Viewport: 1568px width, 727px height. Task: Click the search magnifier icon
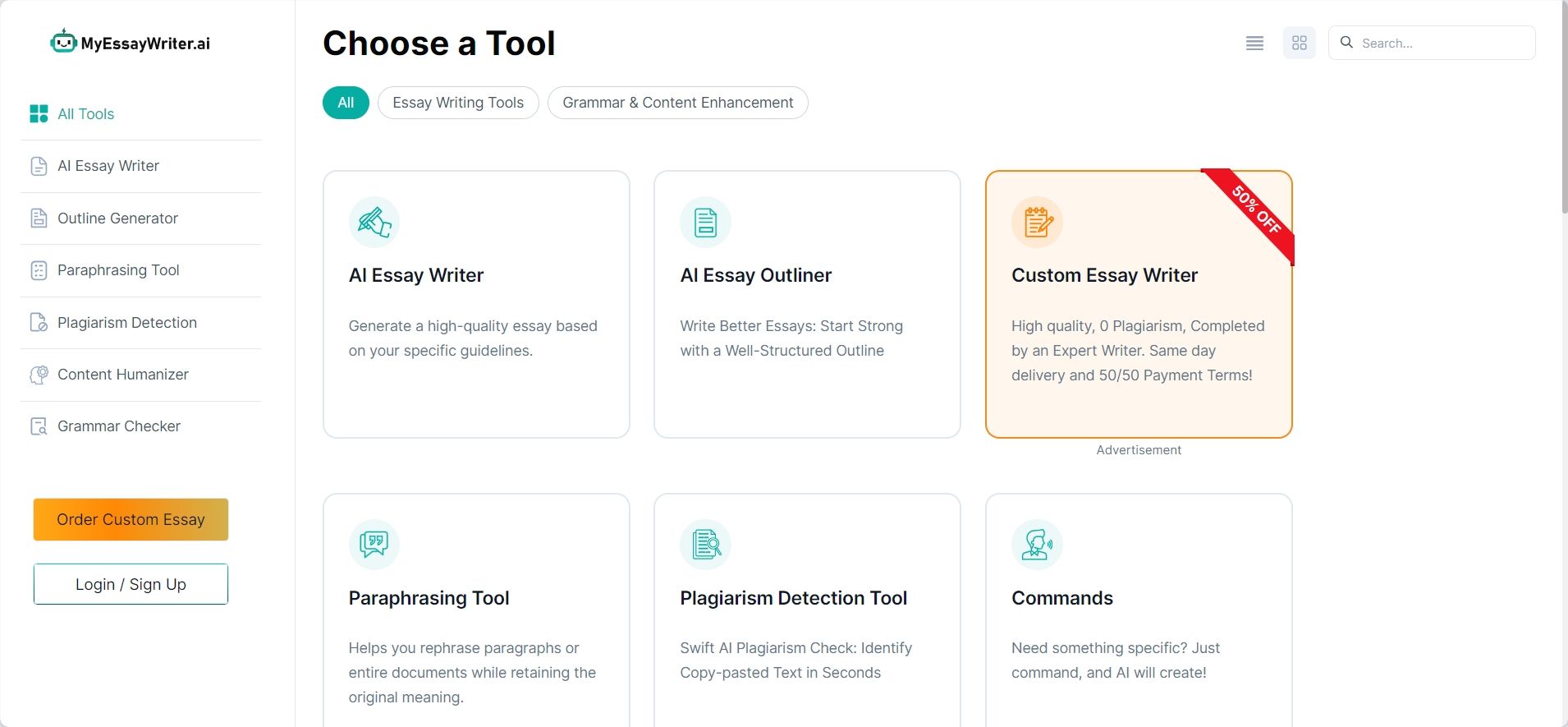[1346, 42]
